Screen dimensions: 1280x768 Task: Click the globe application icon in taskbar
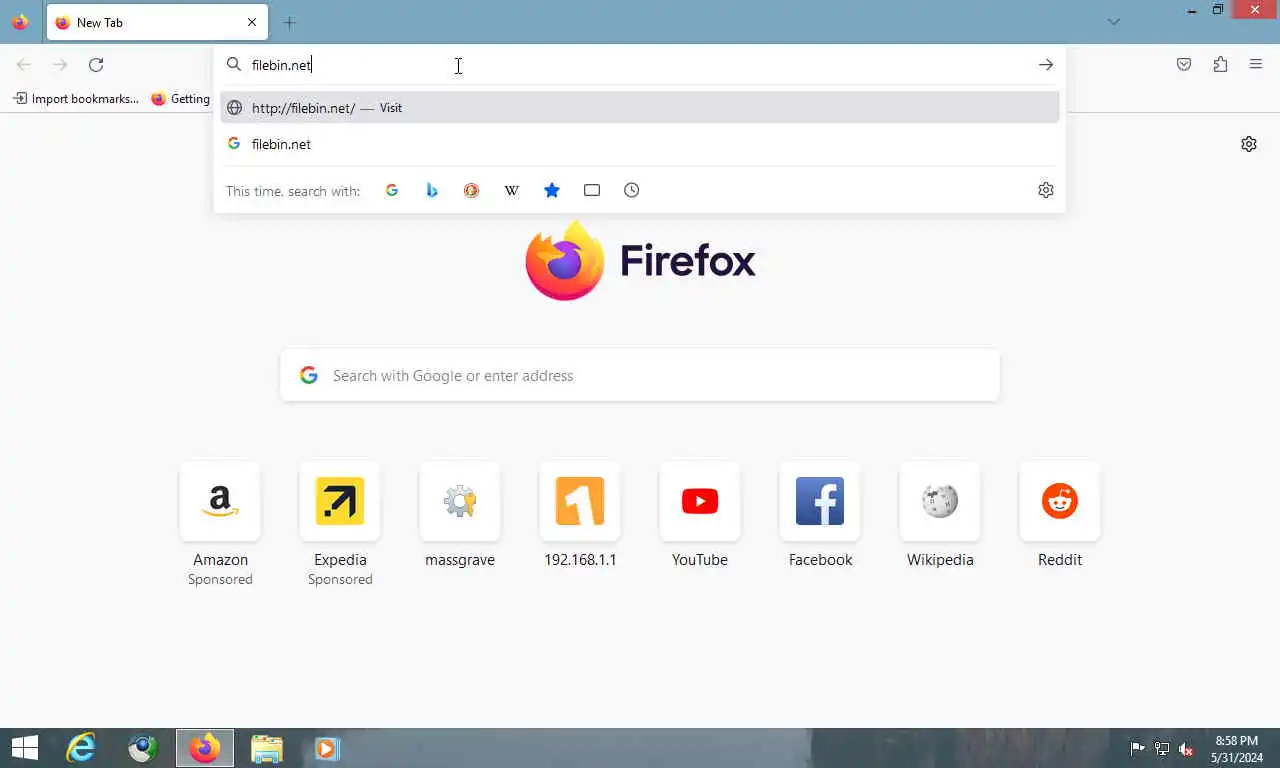143,748
